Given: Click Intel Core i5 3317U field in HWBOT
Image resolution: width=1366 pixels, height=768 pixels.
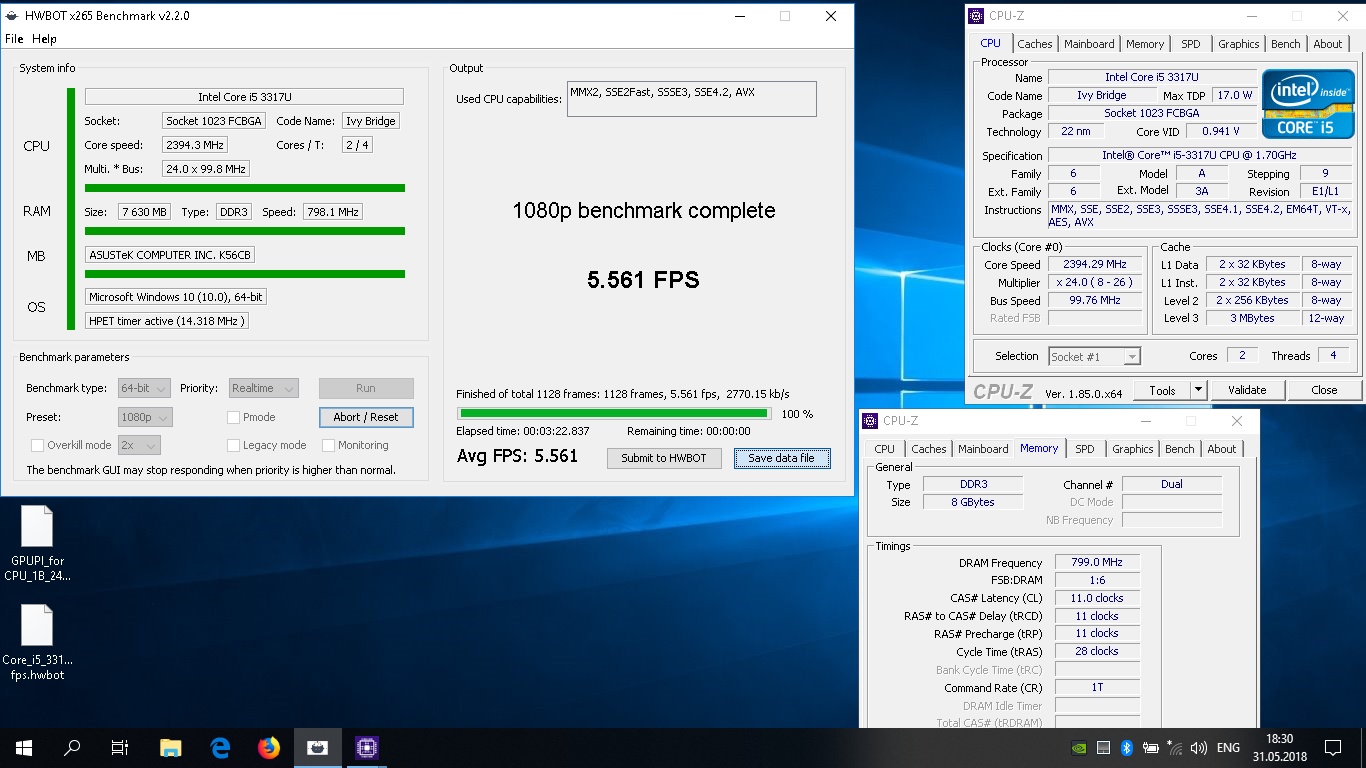Looking at the screenshot, I should pos(244,97).
